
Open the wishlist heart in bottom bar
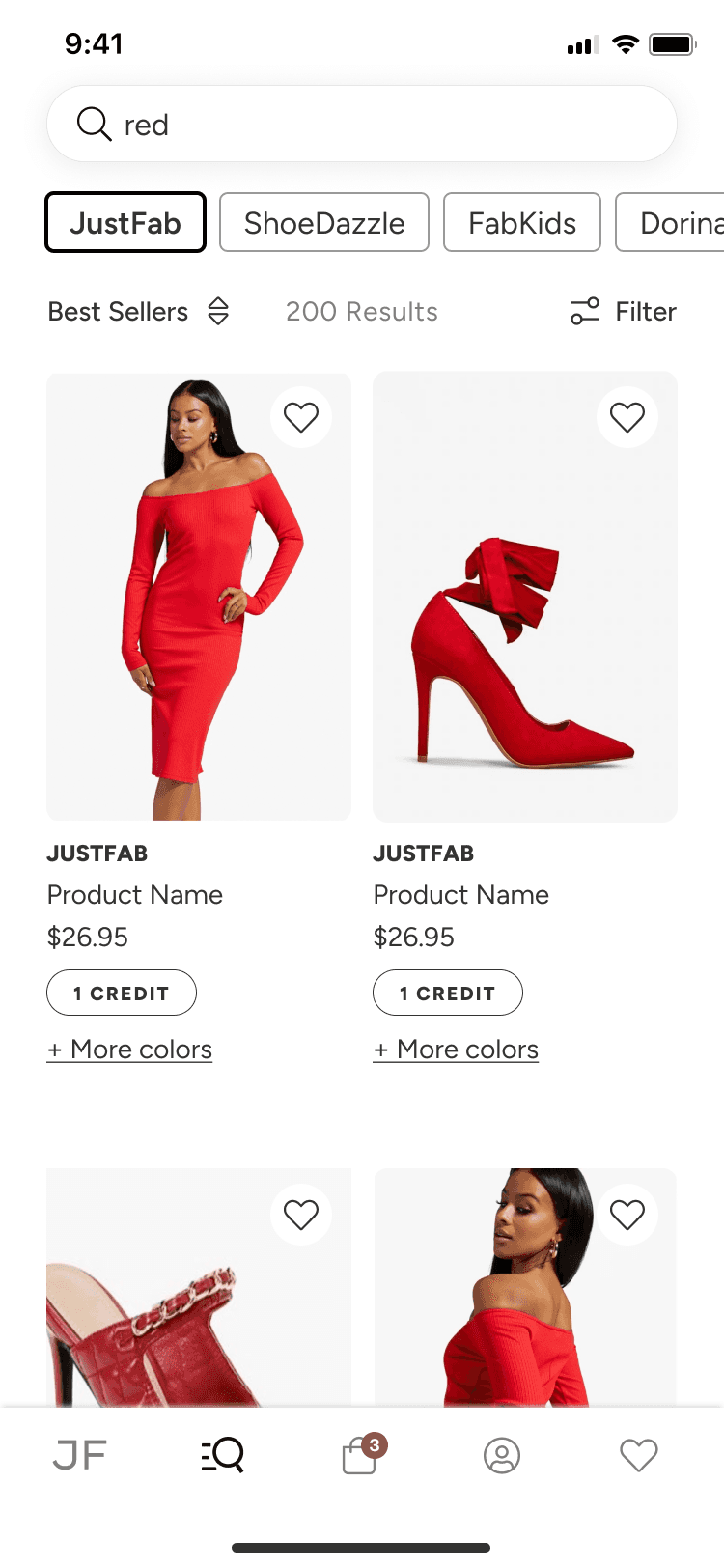[x=639, y=1455]
